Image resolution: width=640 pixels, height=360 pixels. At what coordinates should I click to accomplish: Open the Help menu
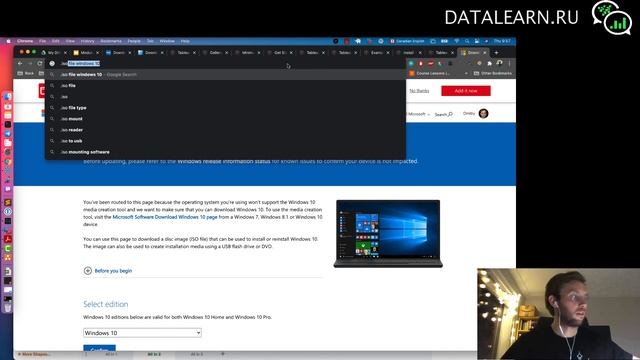coord(185,41)
